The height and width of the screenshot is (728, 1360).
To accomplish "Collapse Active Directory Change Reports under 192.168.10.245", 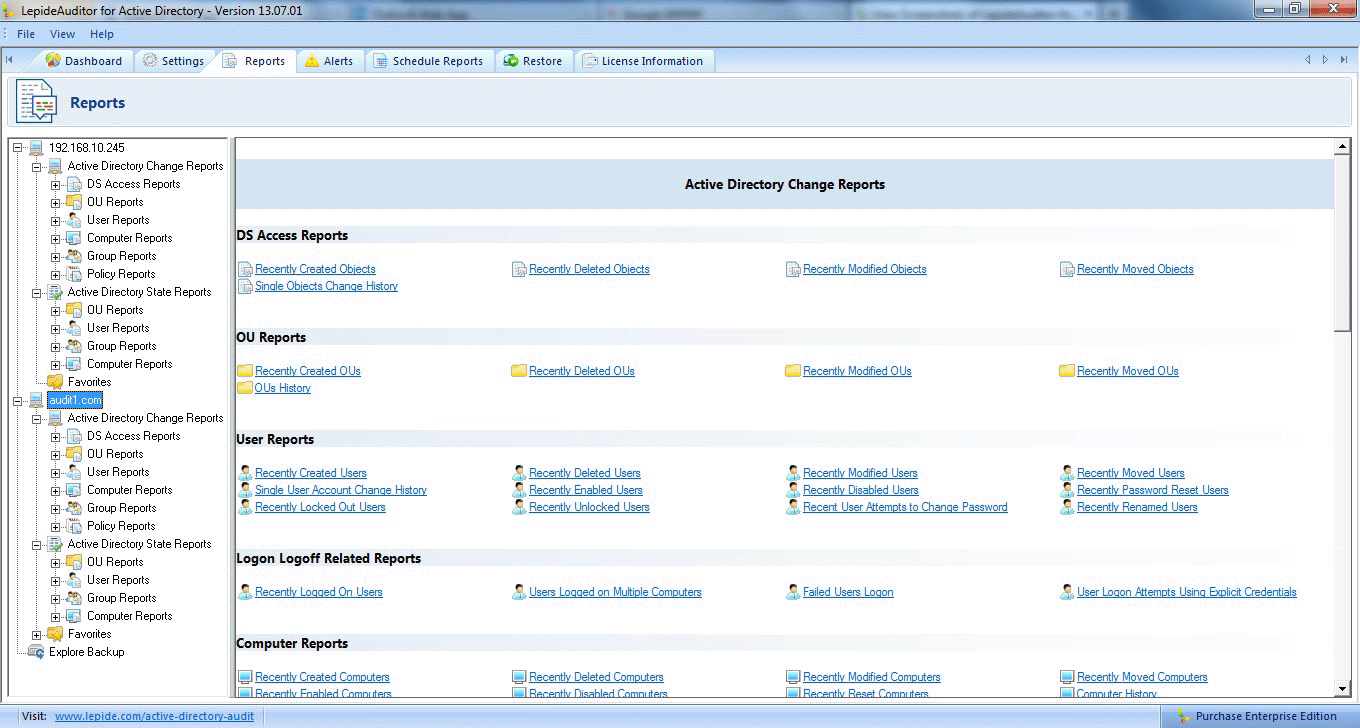I will 37,166.
